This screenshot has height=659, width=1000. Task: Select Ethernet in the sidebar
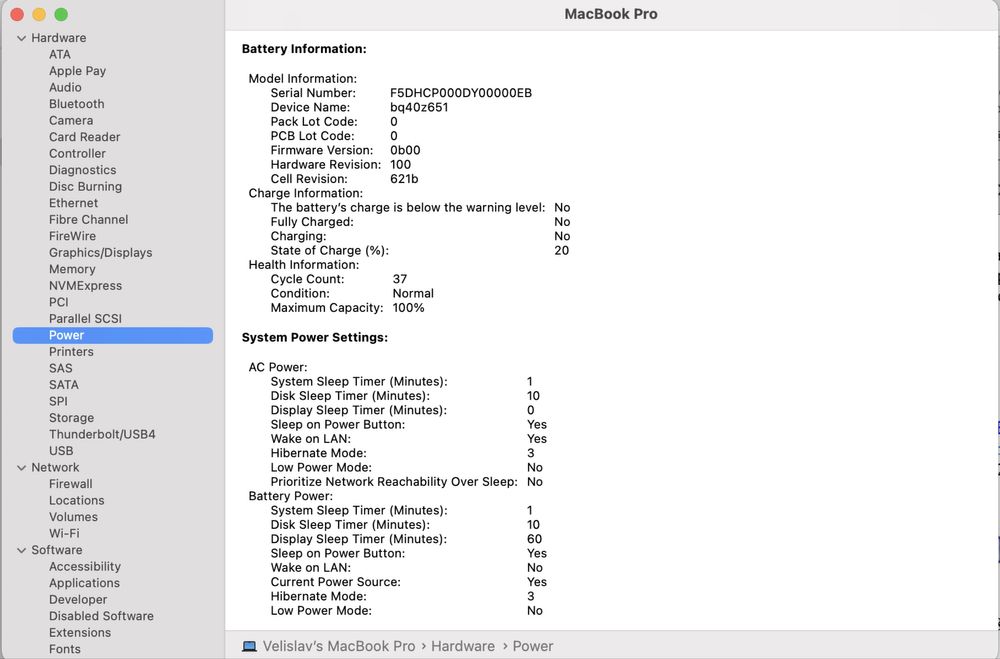pos(73,203)
